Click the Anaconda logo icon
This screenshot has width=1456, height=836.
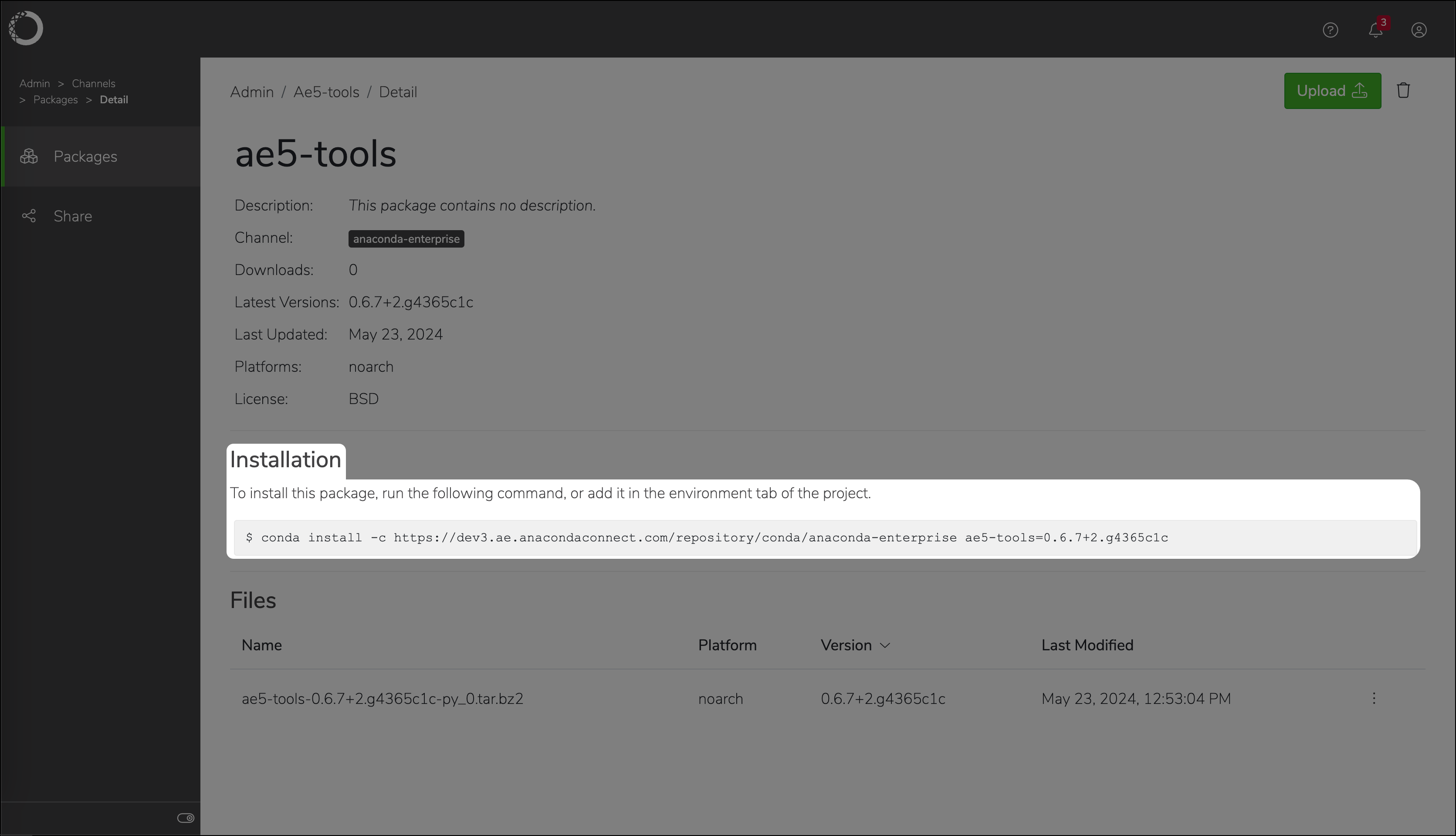[26, 28]
